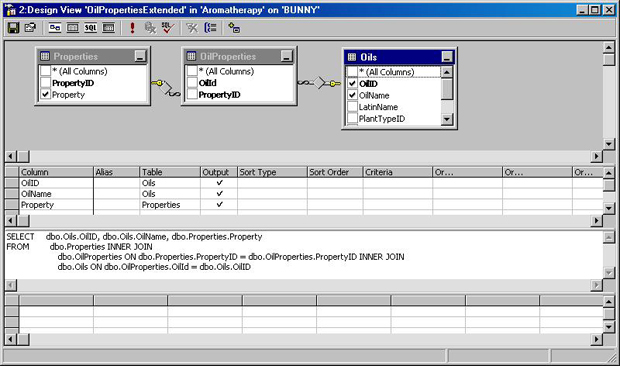This screenshot has width=620, height=366.
Task: Toggle the Show/Hide SQL Pane icon
Action: click(x=91, y=28)
